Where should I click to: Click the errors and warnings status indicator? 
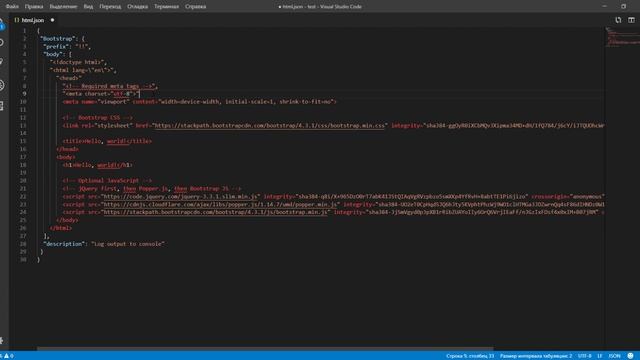tap(8, 356)
